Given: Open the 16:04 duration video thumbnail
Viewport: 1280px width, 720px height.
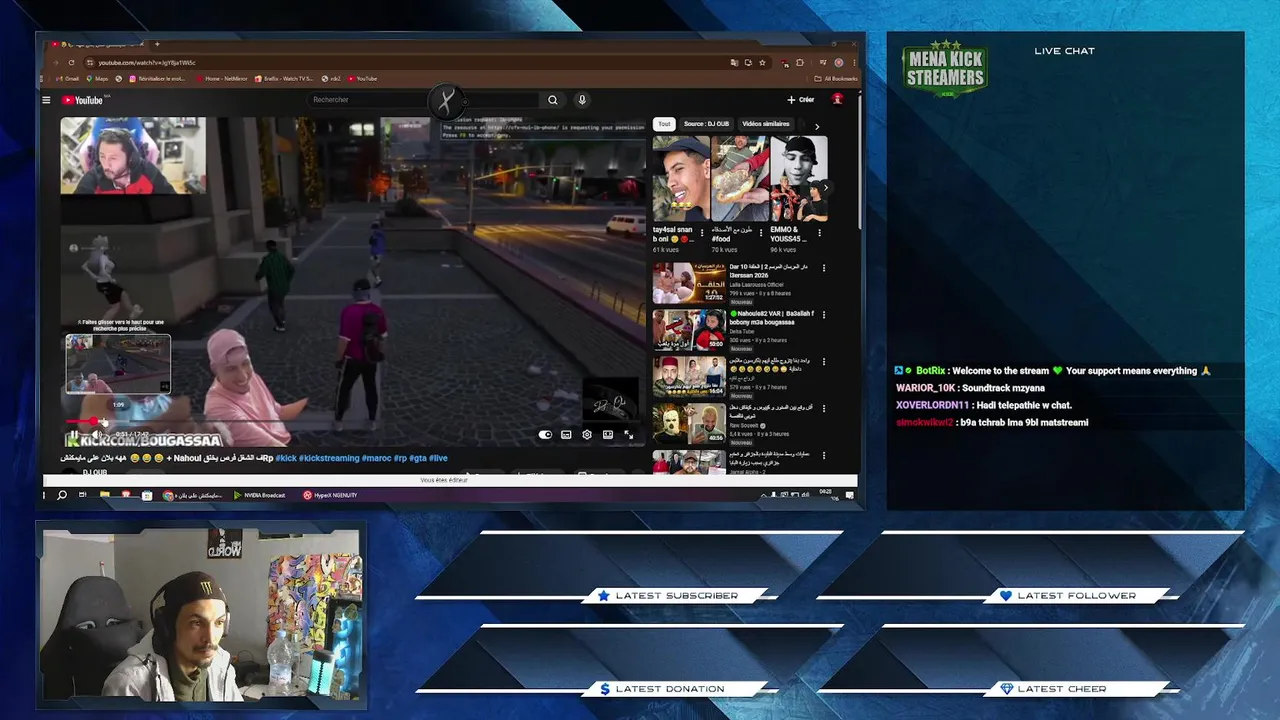Looking at the screenshot, I should [689, 377].
